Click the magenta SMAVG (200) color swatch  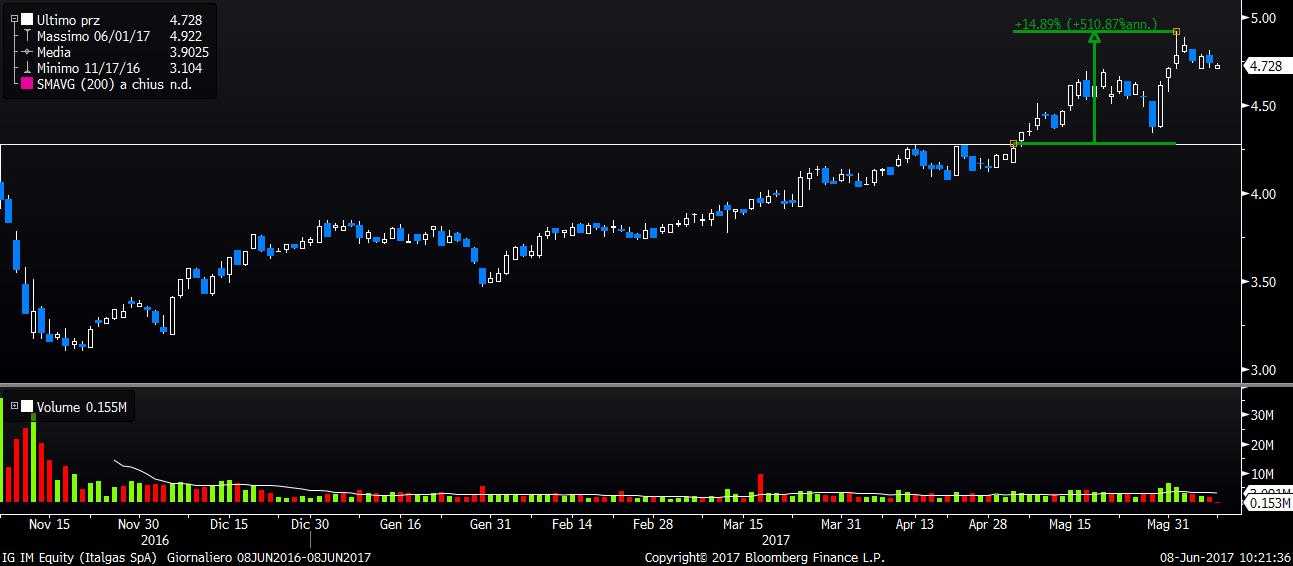[x=27, y=84]
